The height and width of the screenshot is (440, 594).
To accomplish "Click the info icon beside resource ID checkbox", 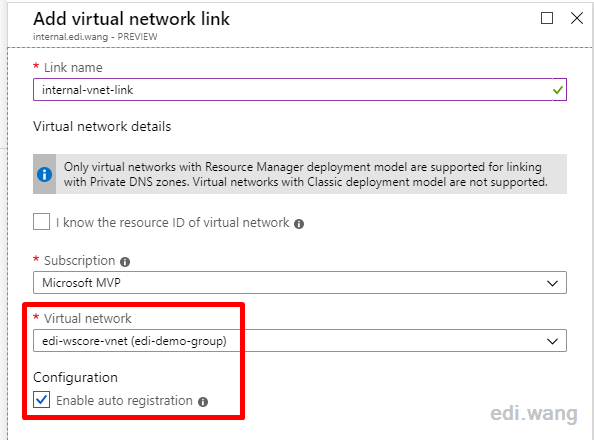I will pos(299,224).
